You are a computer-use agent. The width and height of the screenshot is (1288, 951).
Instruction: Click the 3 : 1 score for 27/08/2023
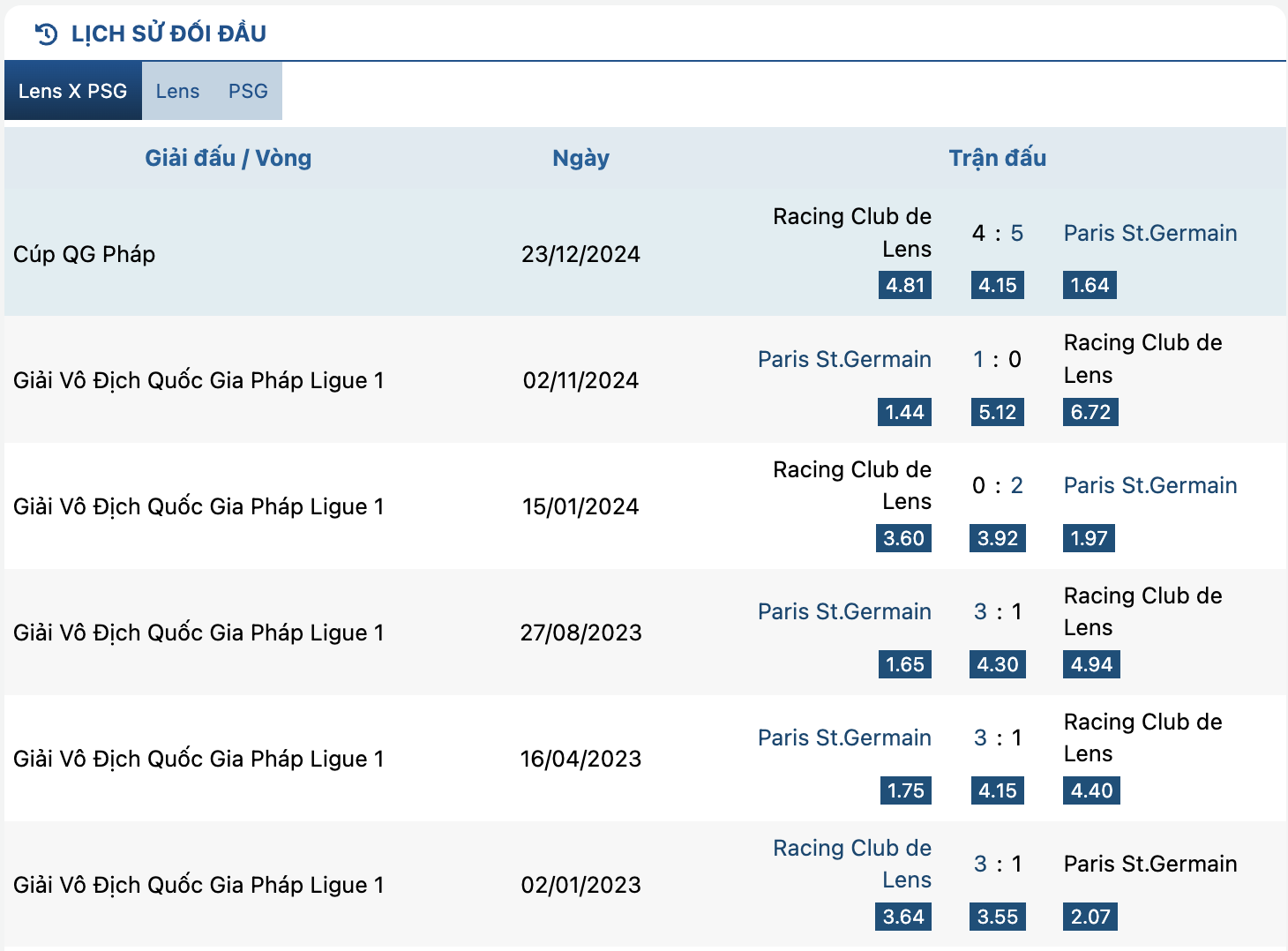pos(998,611)
